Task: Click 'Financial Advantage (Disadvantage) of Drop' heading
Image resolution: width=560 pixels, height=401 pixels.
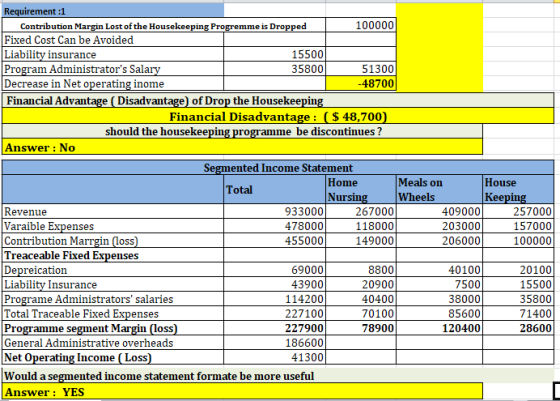Action: click(278, 100)
